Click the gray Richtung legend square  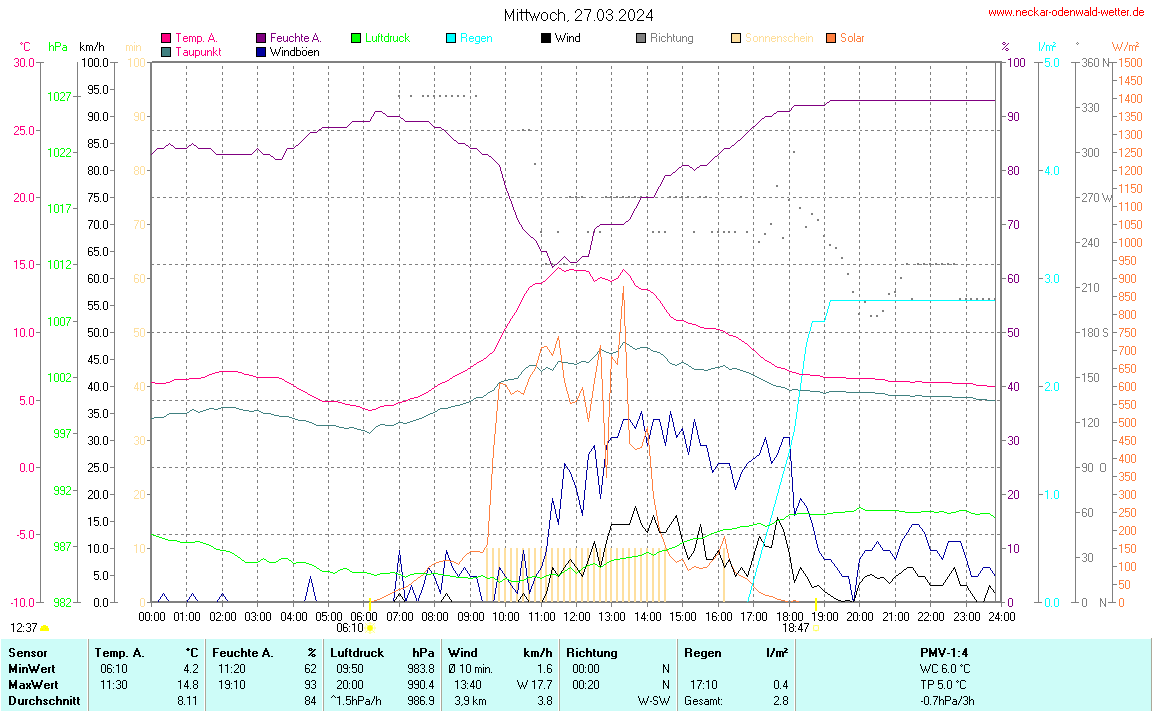coord(641,39)
